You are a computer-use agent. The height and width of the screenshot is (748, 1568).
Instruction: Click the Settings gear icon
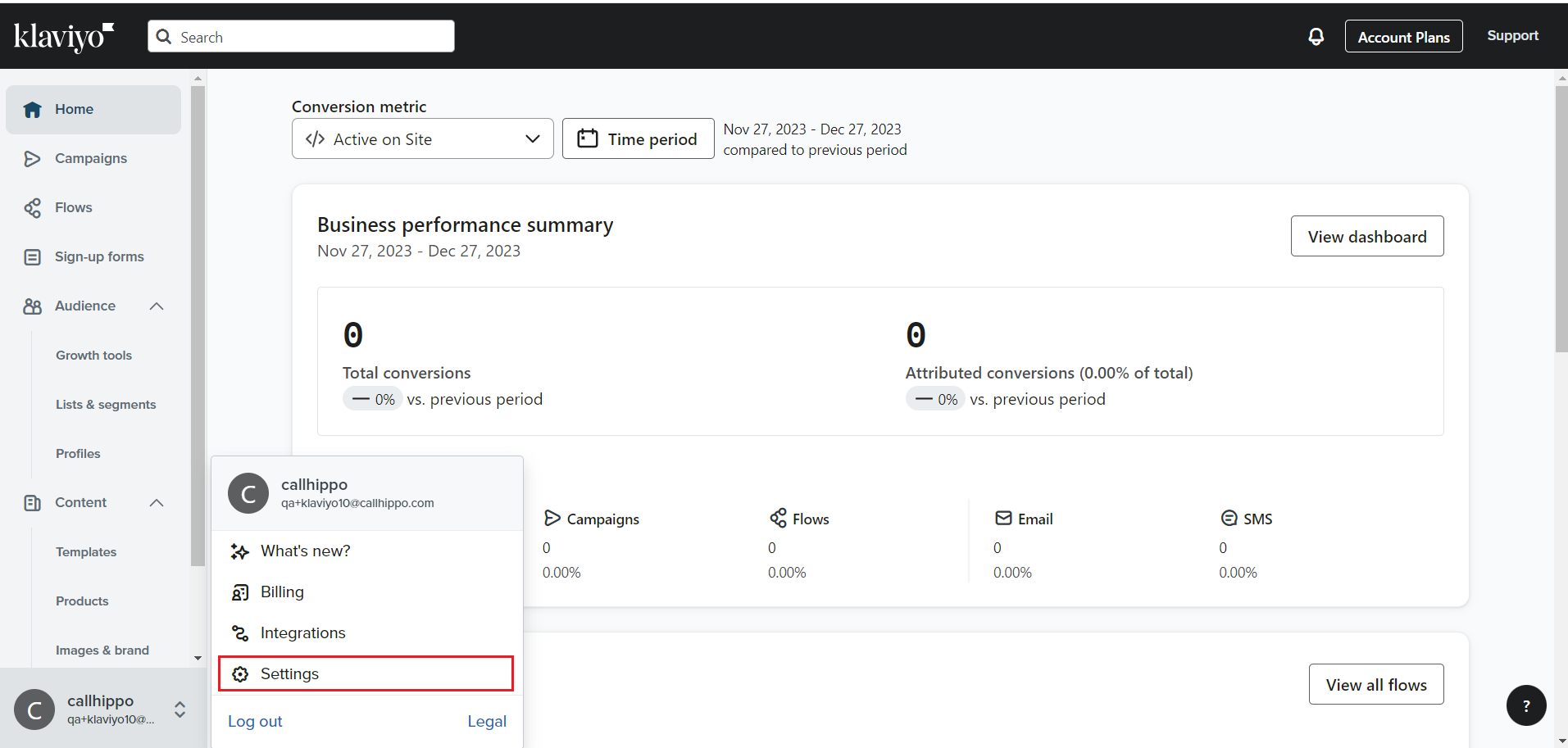coord(239,674)
